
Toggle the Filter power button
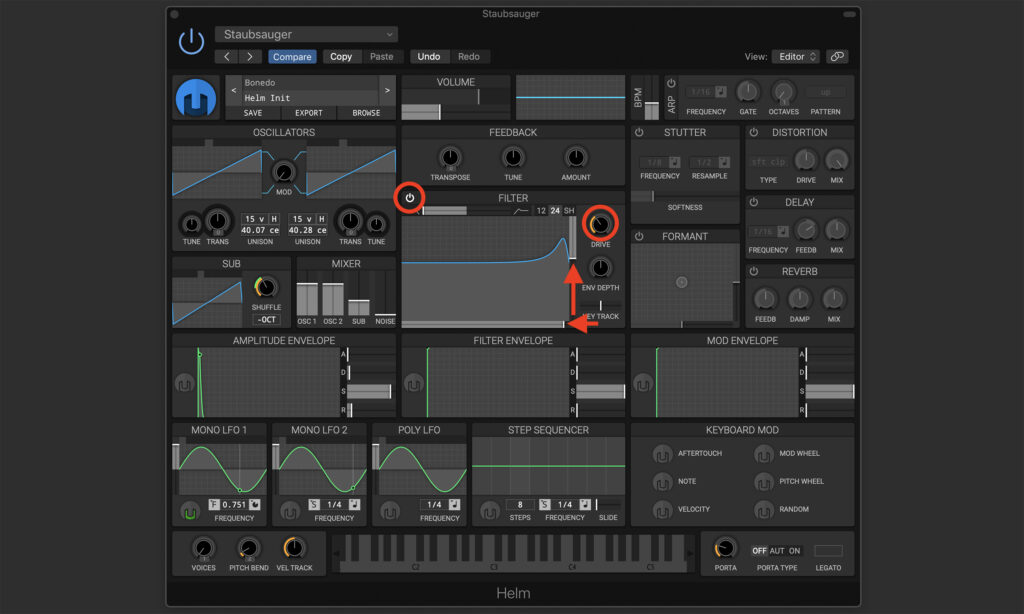pyautogui.click(x=409, y=197)
